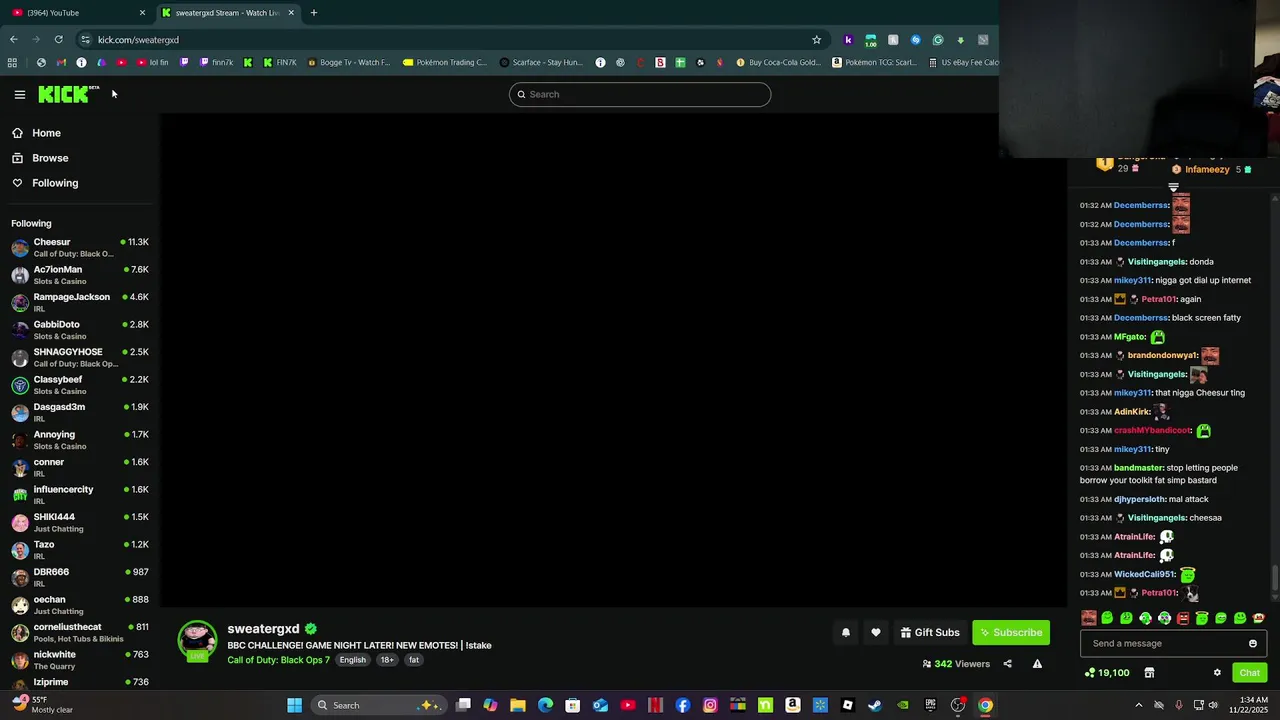1280x720 pixels.
Task: Click the browser back arrow
Action: [13, 39]
